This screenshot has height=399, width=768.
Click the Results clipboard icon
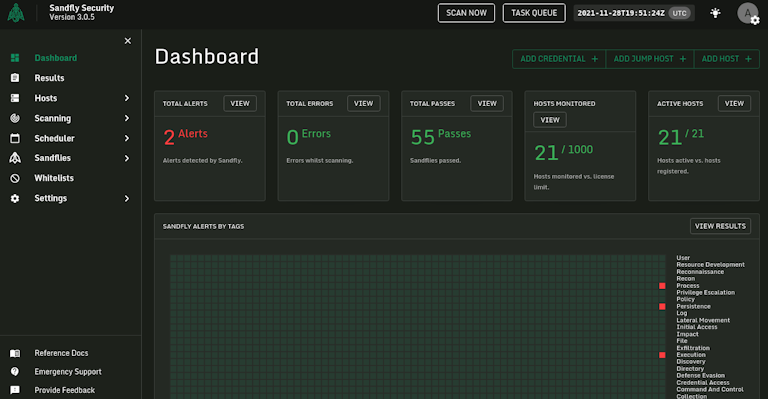15,78
